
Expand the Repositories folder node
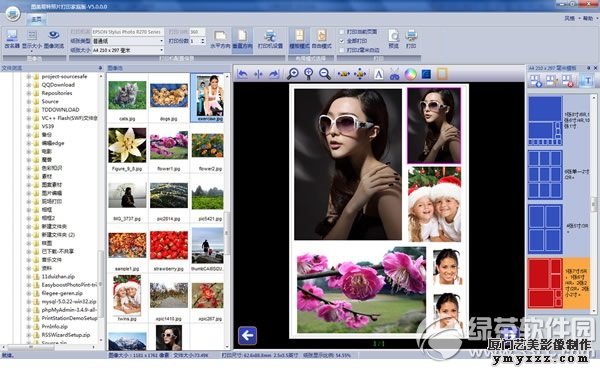pos(29,93)
